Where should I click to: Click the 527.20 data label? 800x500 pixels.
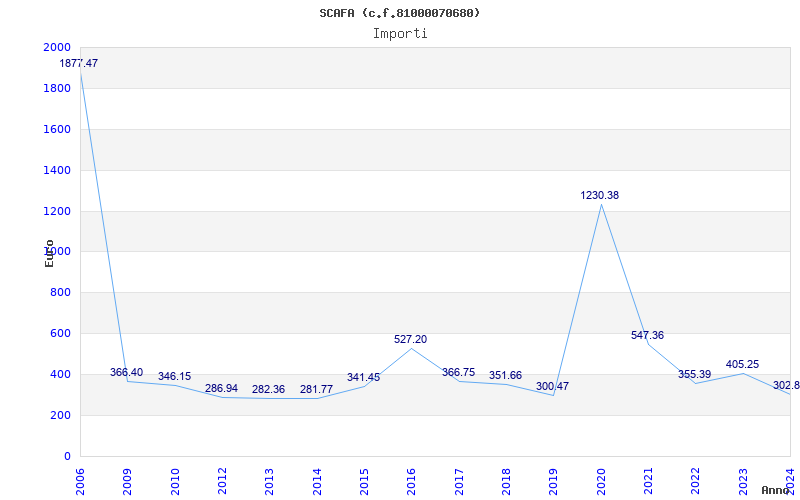pyautogui.click(x=410, y=339)
